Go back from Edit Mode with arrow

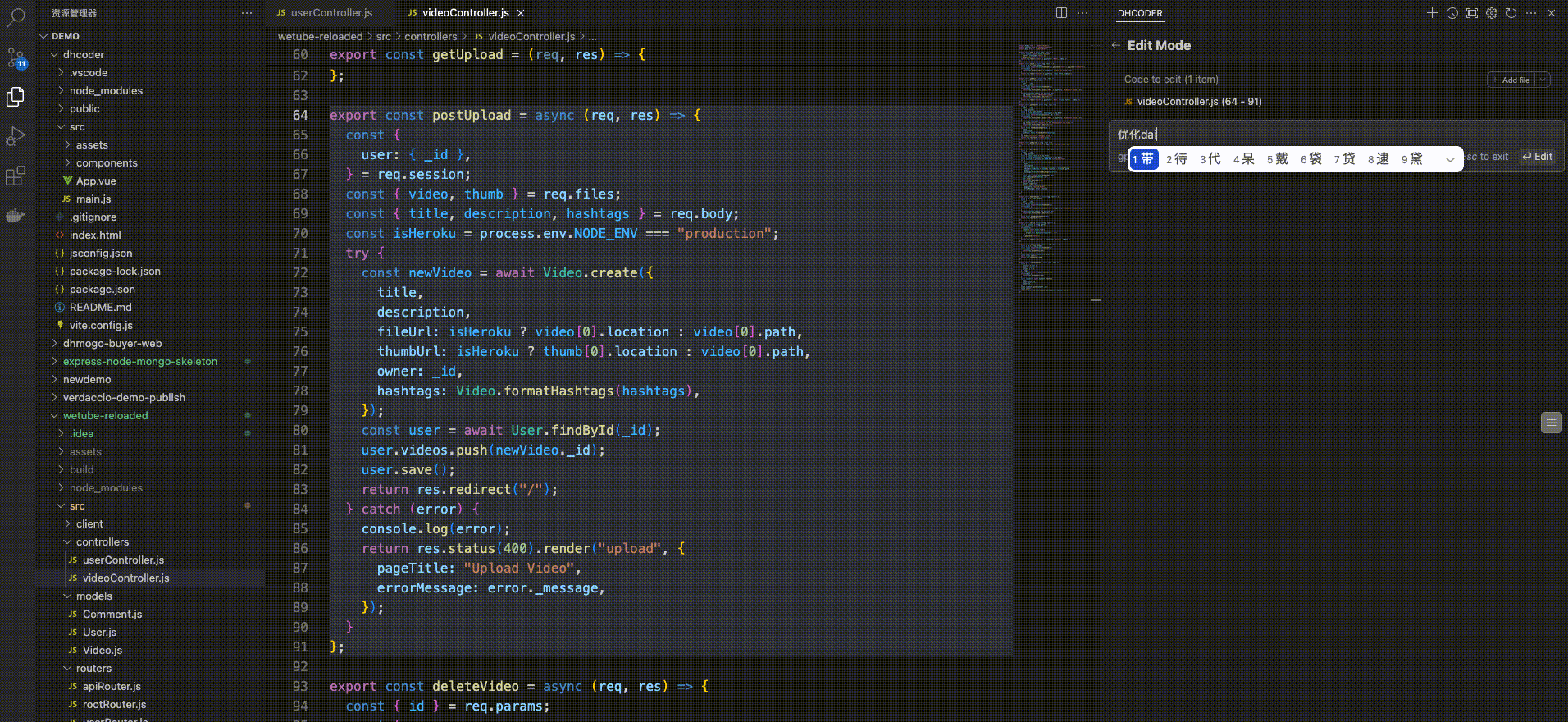coord(1115,45)
